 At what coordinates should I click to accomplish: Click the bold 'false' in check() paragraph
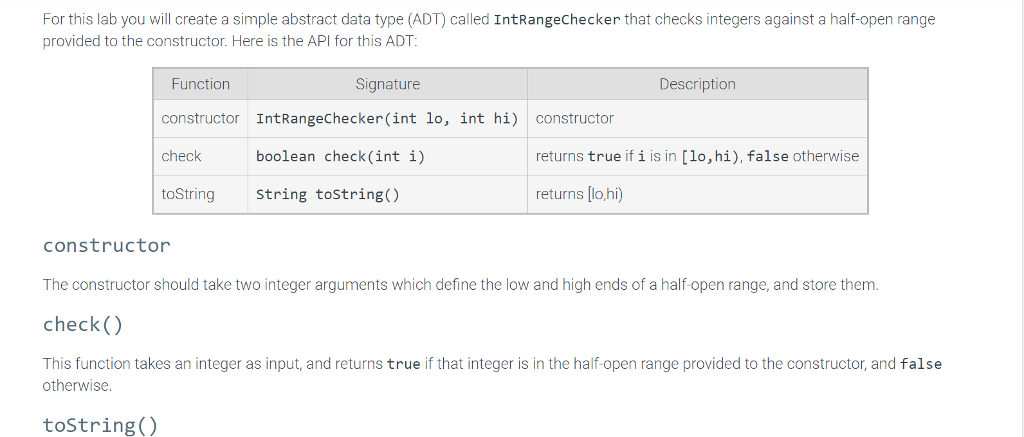click(x=921, y=364)
